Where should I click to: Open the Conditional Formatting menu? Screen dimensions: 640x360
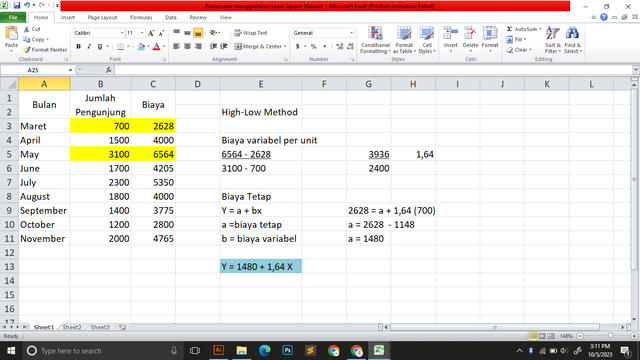pyautogui.click(x=375, y=40)
